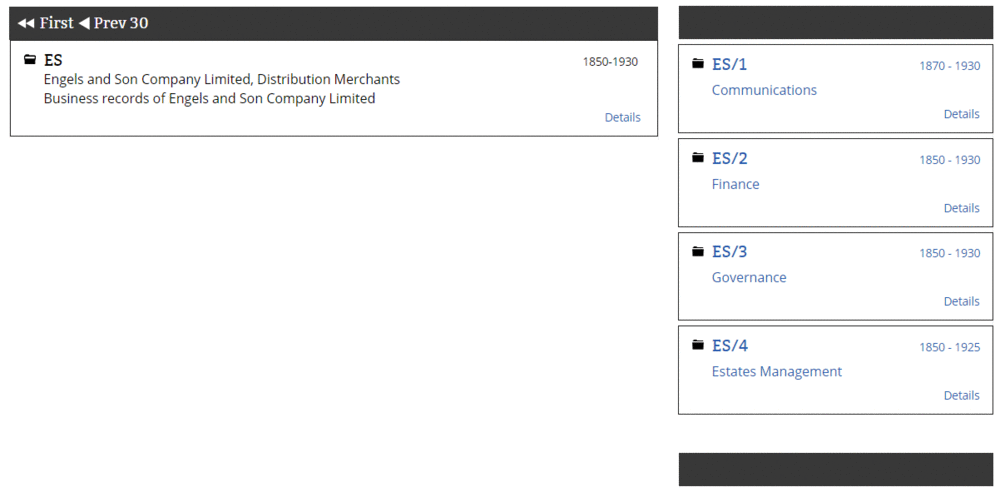Open the ES/1 reference link
Image resolution: width=1000 pixels, height=497 pixels.
(729, 65)
